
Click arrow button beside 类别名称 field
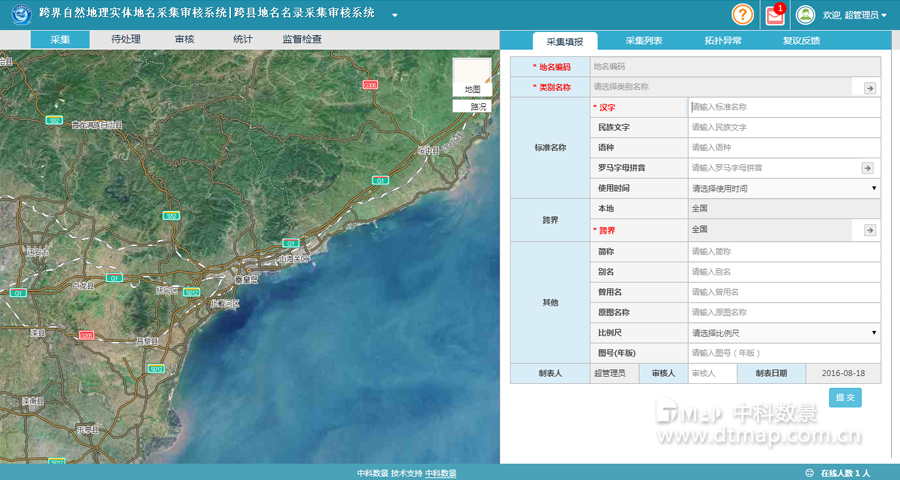click(870, 88)
